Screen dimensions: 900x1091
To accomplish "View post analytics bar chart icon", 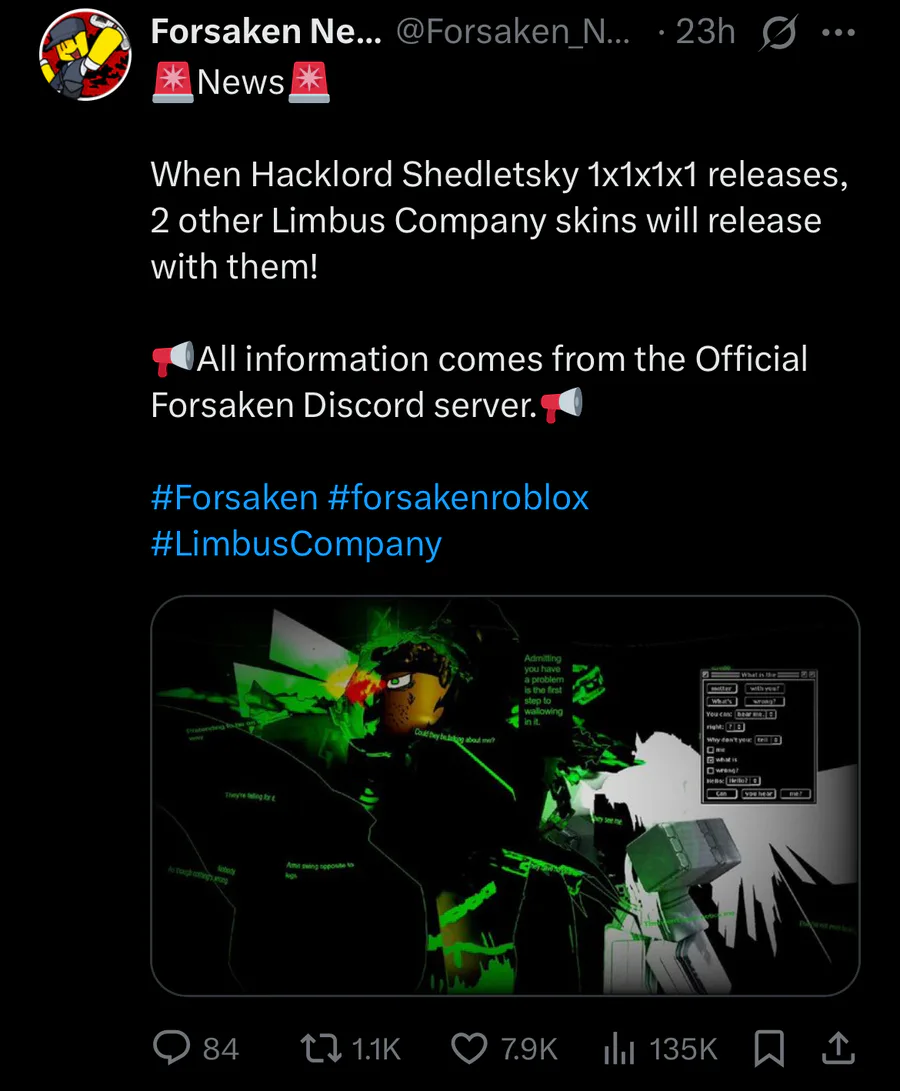I will 619,1048.
